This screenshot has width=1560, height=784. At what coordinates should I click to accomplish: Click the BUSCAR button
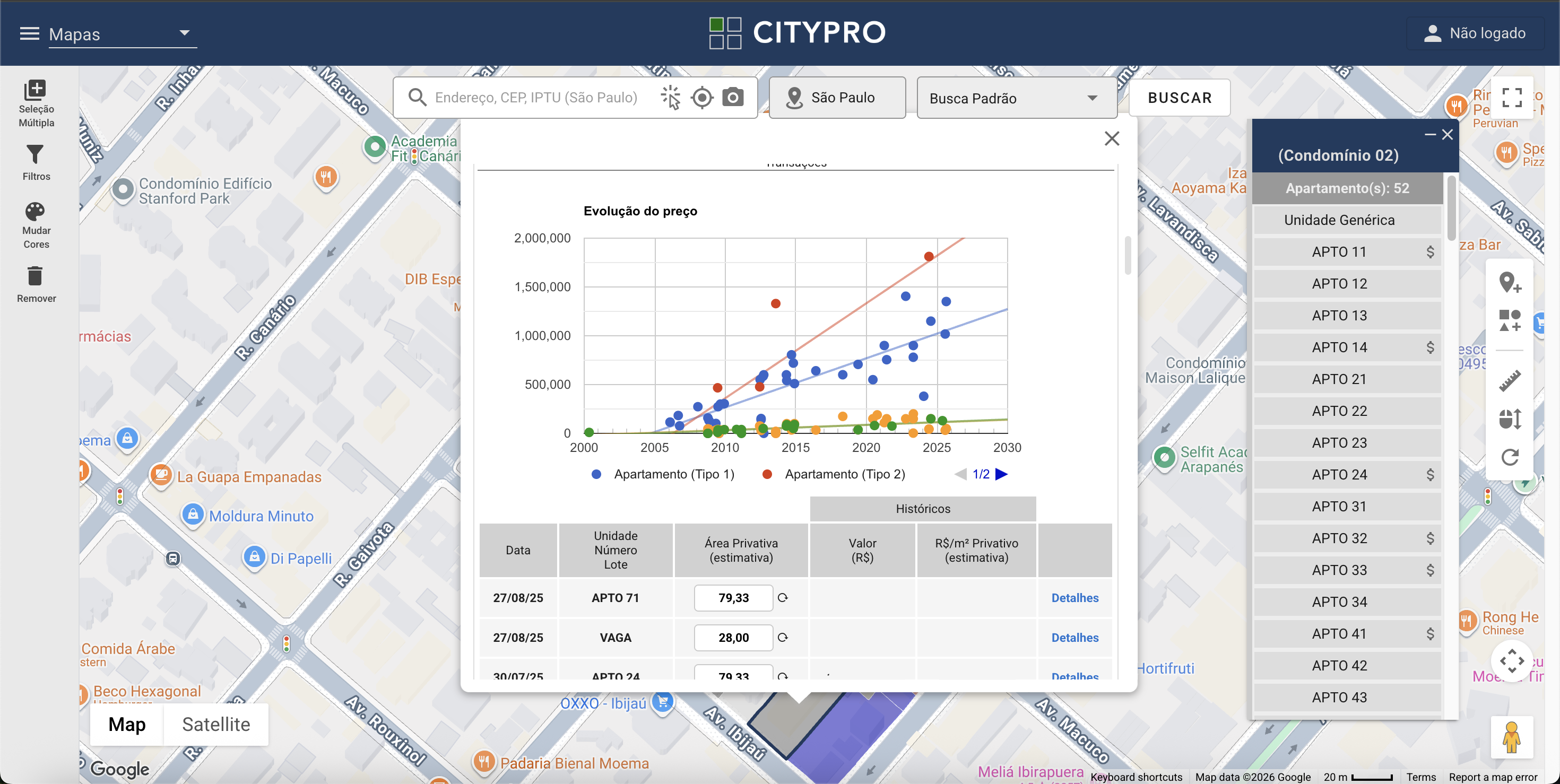click(x=1180, y=98)
